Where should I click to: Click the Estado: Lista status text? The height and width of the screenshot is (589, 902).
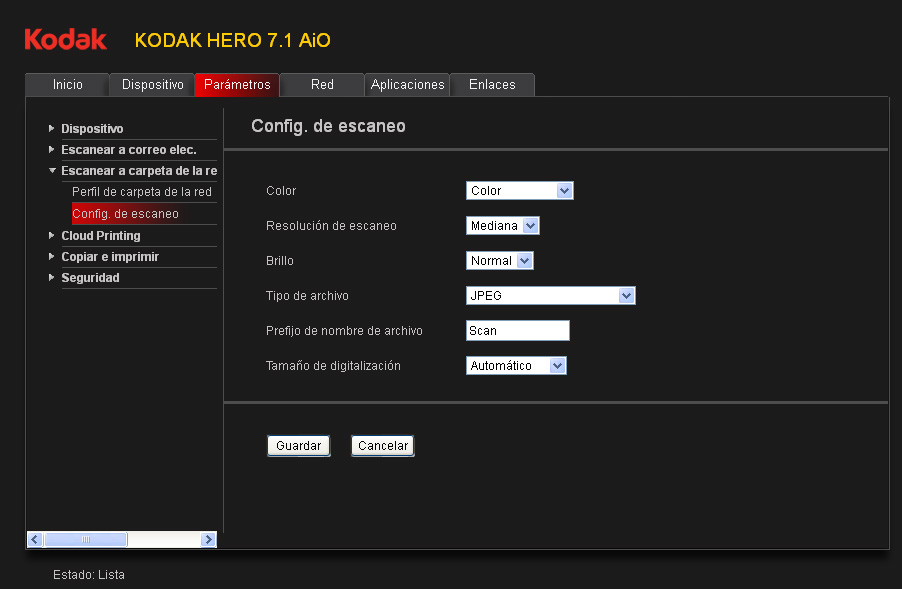coord(89,575)
